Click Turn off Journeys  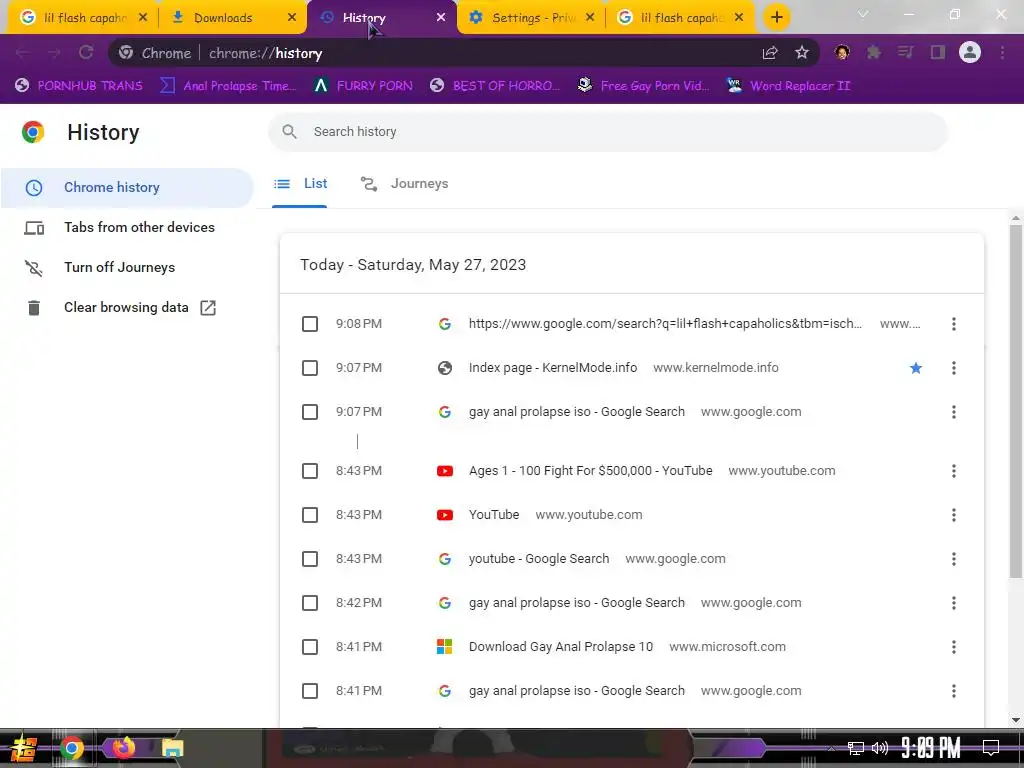[127, 268]
